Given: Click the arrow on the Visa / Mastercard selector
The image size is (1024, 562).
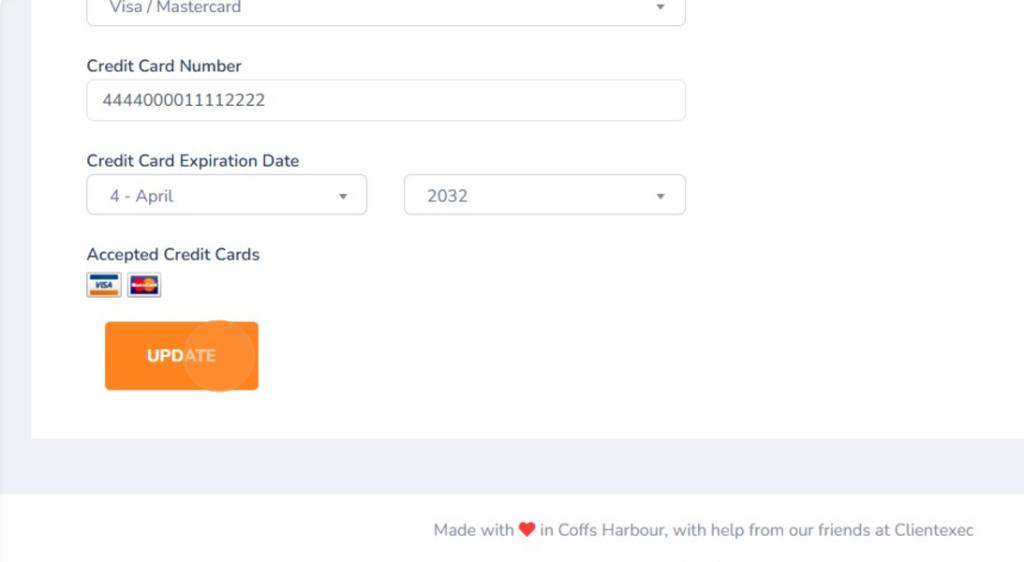Looking at the screenshot, I should [x=660, y=7].
